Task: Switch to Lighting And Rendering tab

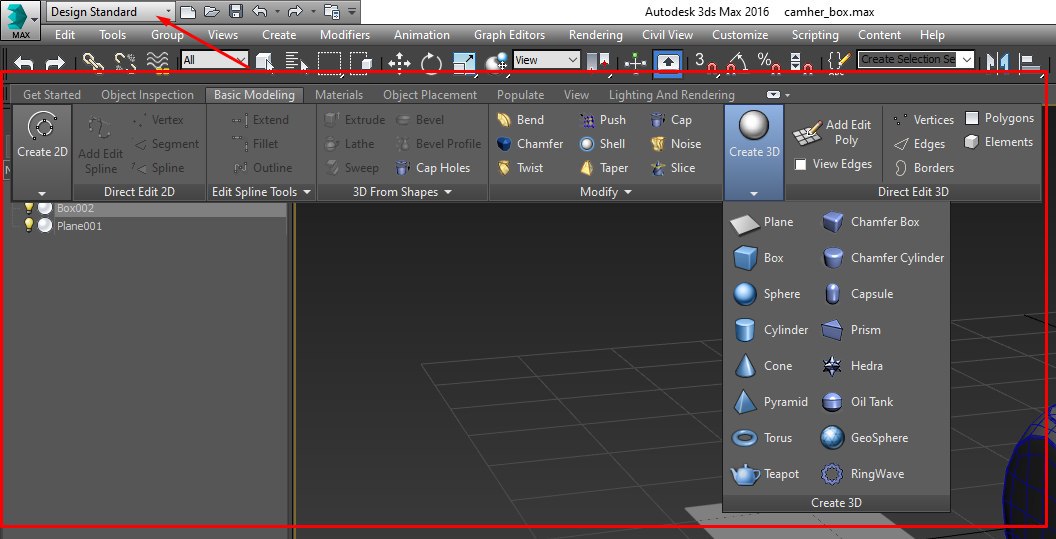Action: coord(671,95)
